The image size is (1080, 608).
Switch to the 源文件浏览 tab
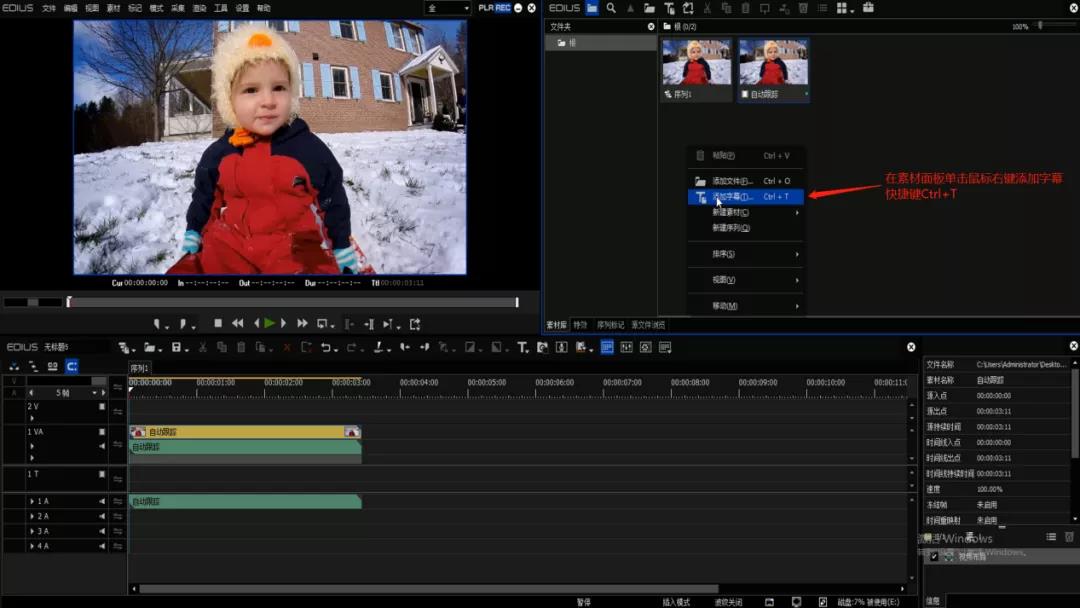coord(648,325)
